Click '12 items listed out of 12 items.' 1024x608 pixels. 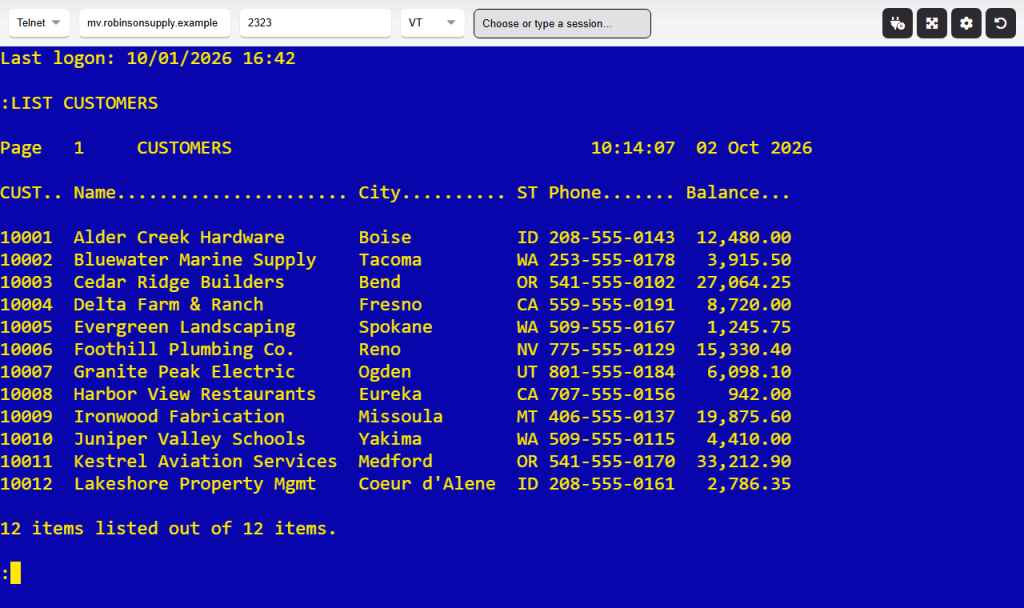(168, 528)
